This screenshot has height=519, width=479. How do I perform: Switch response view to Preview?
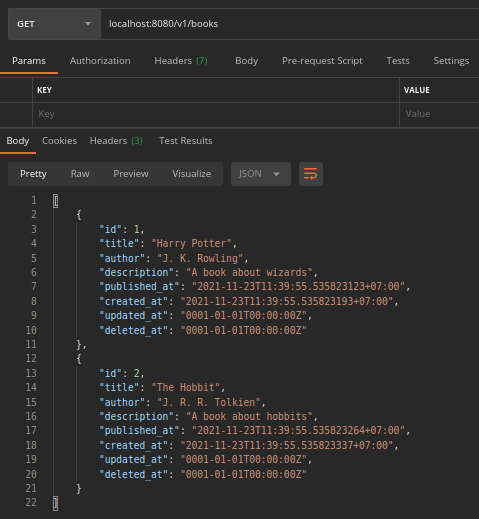point(131,174)
